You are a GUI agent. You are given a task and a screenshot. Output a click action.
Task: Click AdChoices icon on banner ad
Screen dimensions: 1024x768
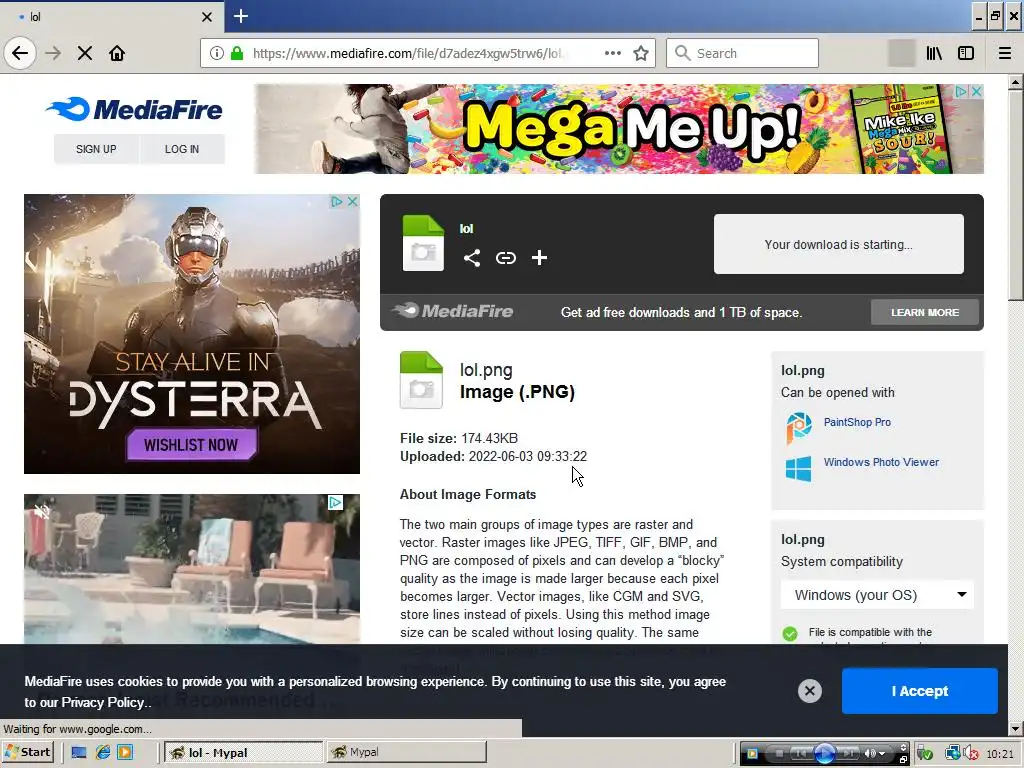tap(961, 91)
